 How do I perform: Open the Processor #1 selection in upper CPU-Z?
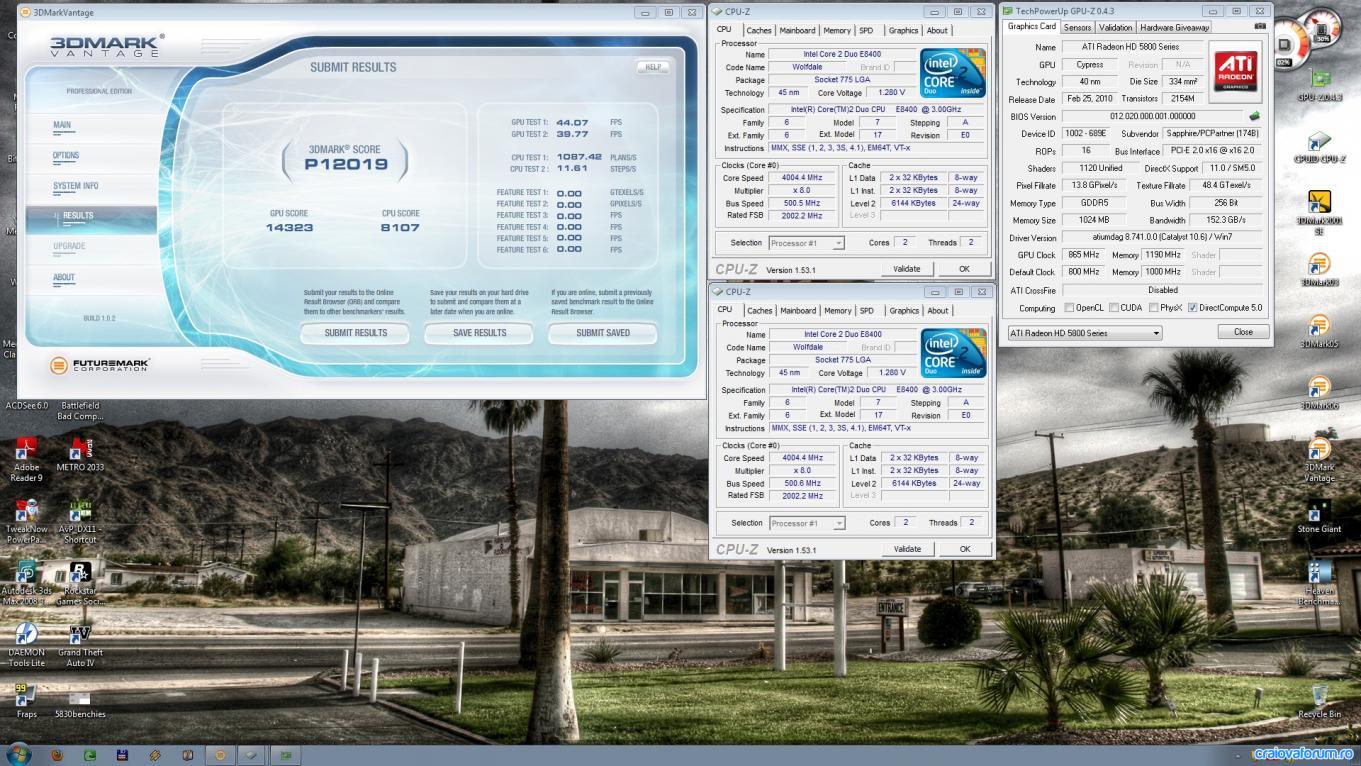point(807,243)
